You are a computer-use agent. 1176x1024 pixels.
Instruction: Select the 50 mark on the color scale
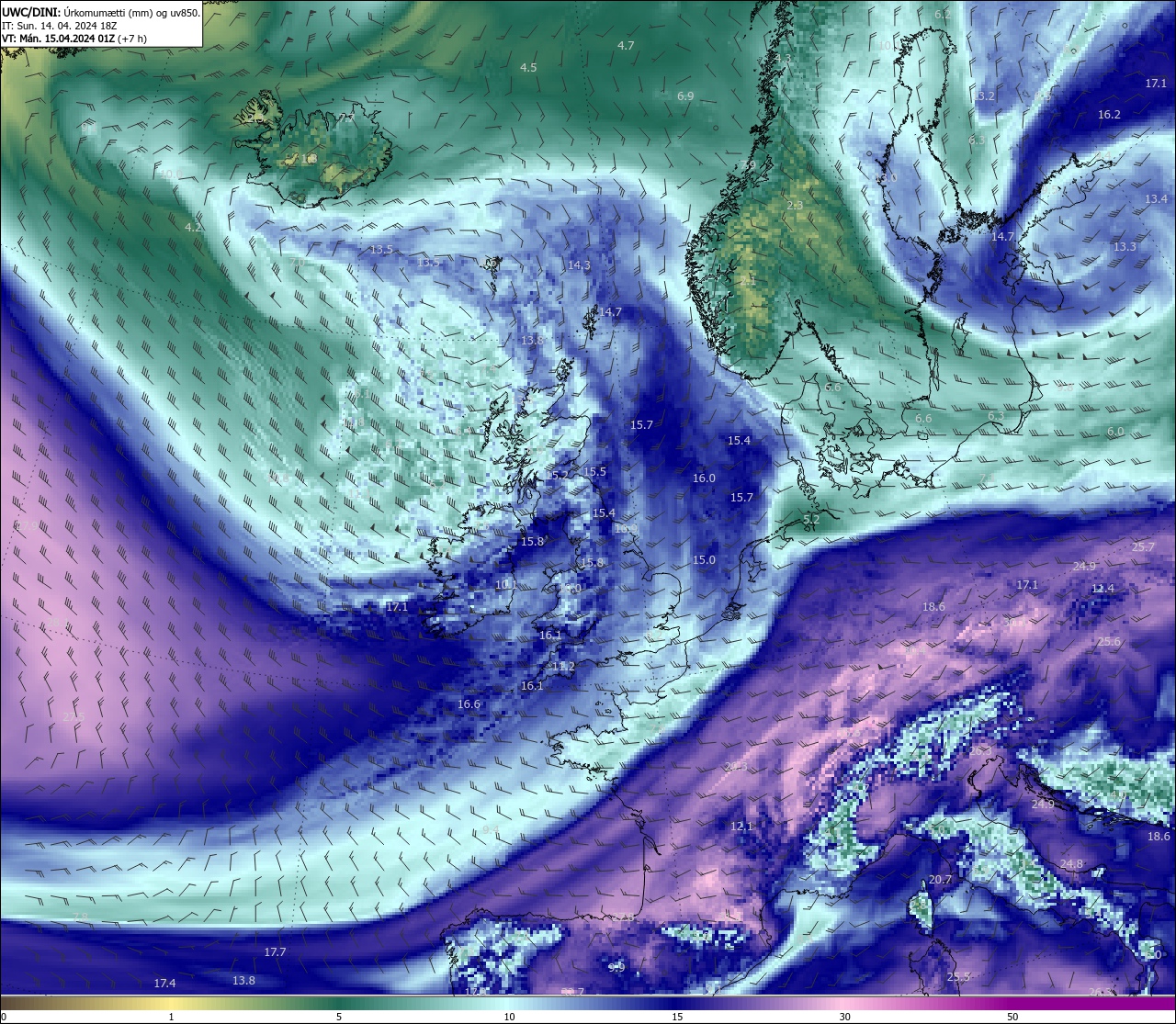pos(1012,1017)
